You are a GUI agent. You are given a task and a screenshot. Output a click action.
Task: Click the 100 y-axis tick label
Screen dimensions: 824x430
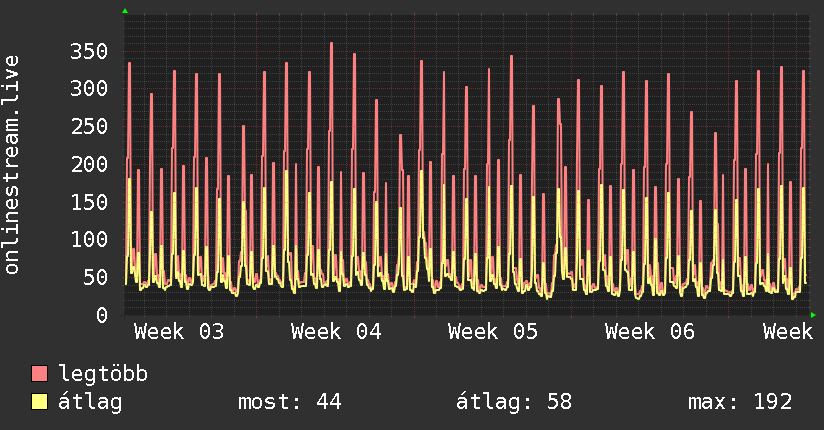(89, 240)
